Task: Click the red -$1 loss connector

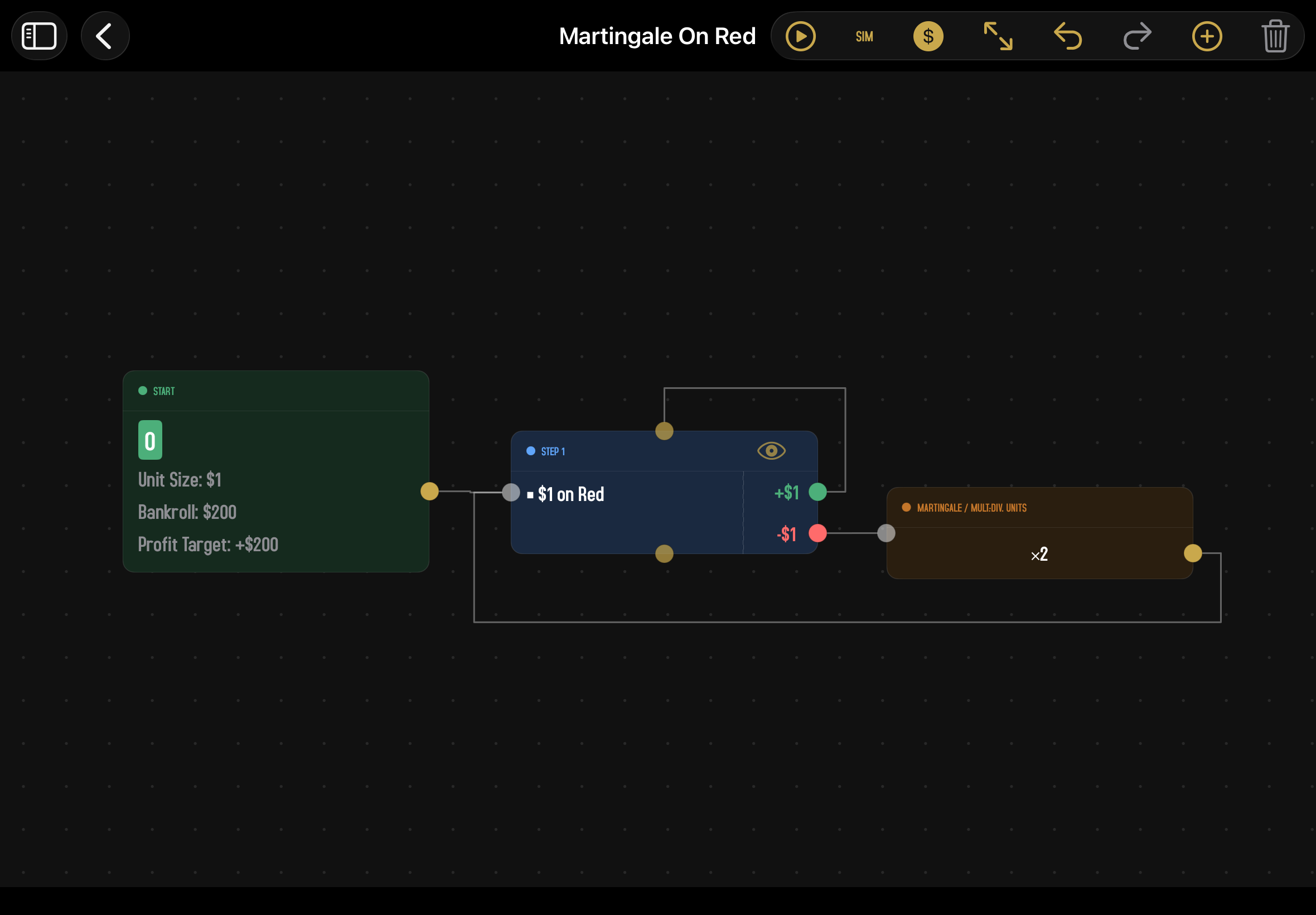Action: click(817, 534)
